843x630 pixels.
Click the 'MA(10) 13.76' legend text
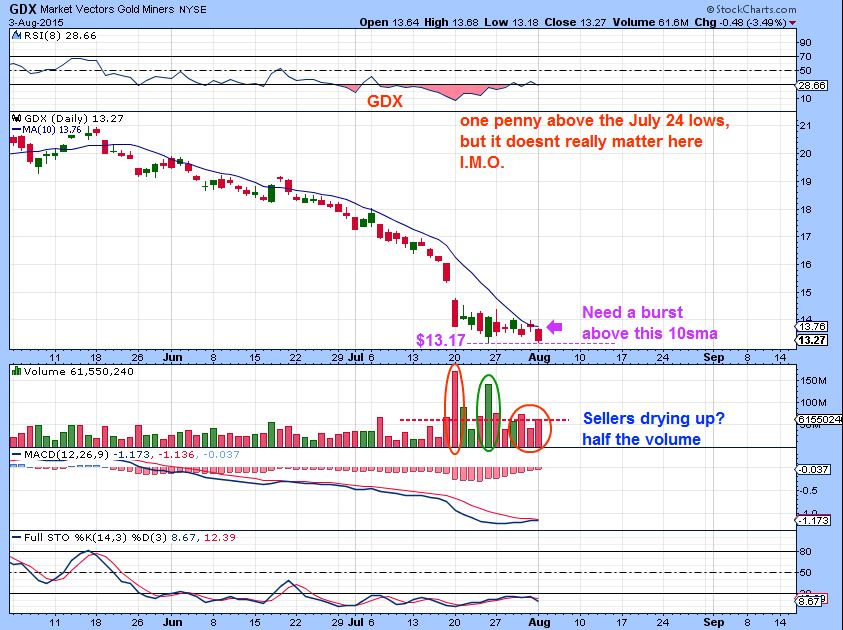click(x=52, y=130)
